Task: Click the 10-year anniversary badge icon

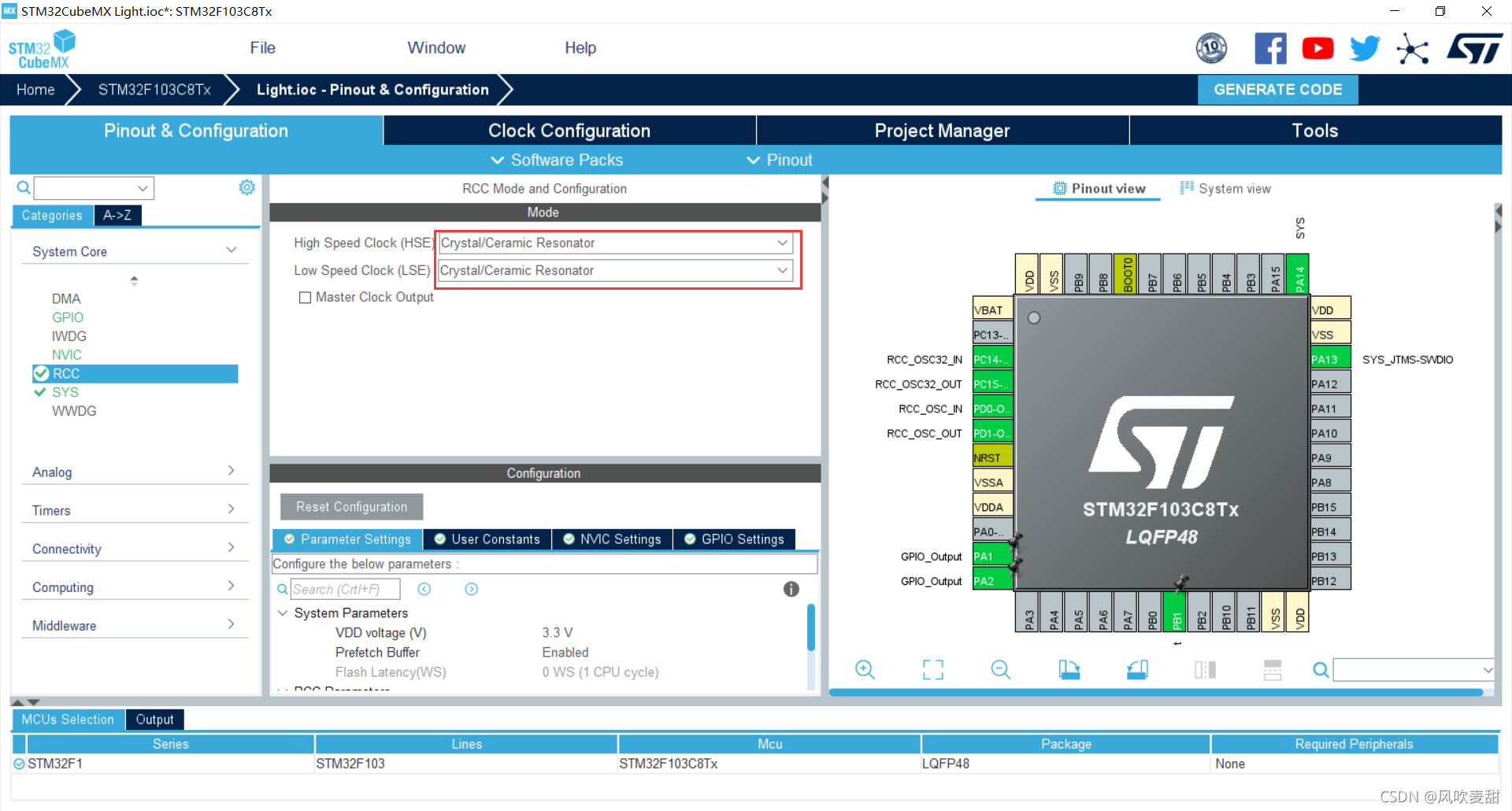Action: pos(1211,49)
